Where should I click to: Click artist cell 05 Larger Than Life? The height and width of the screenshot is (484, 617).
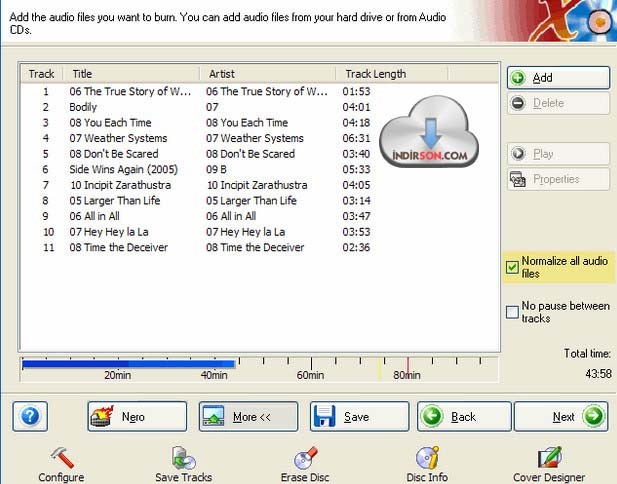[x=251, y=201]
